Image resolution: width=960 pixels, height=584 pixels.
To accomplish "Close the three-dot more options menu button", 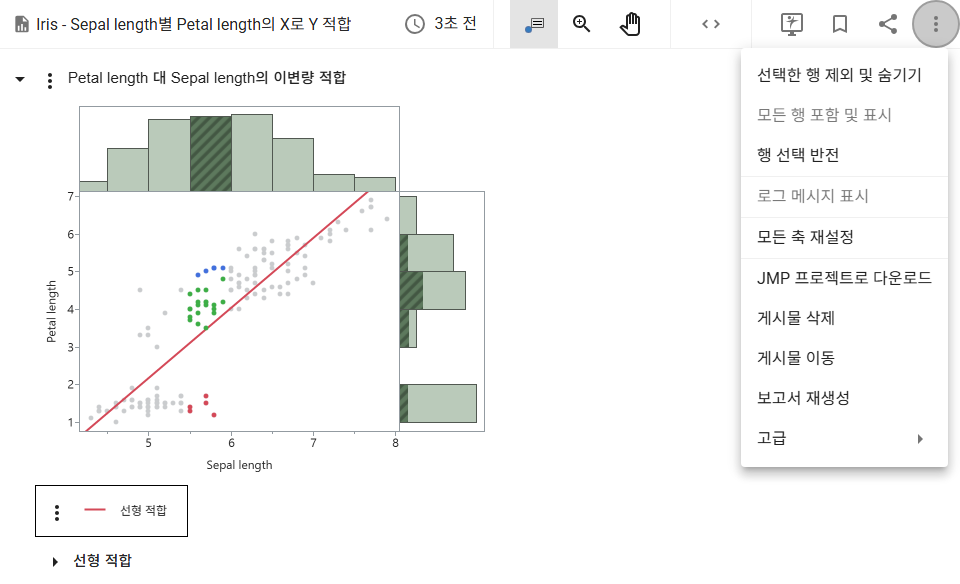I will click(936, 24).
